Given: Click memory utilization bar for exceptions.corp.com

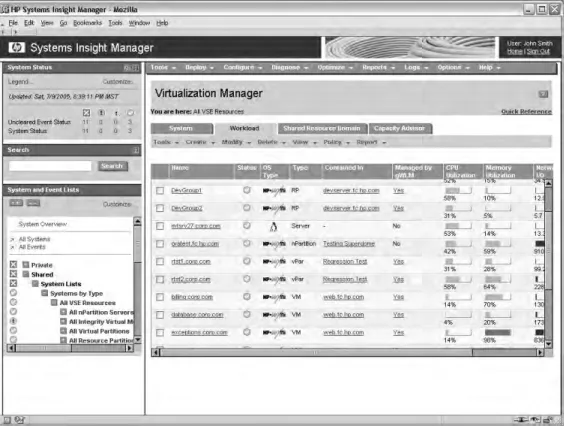Looking at the screenshot, I should [x=498, y=332].
